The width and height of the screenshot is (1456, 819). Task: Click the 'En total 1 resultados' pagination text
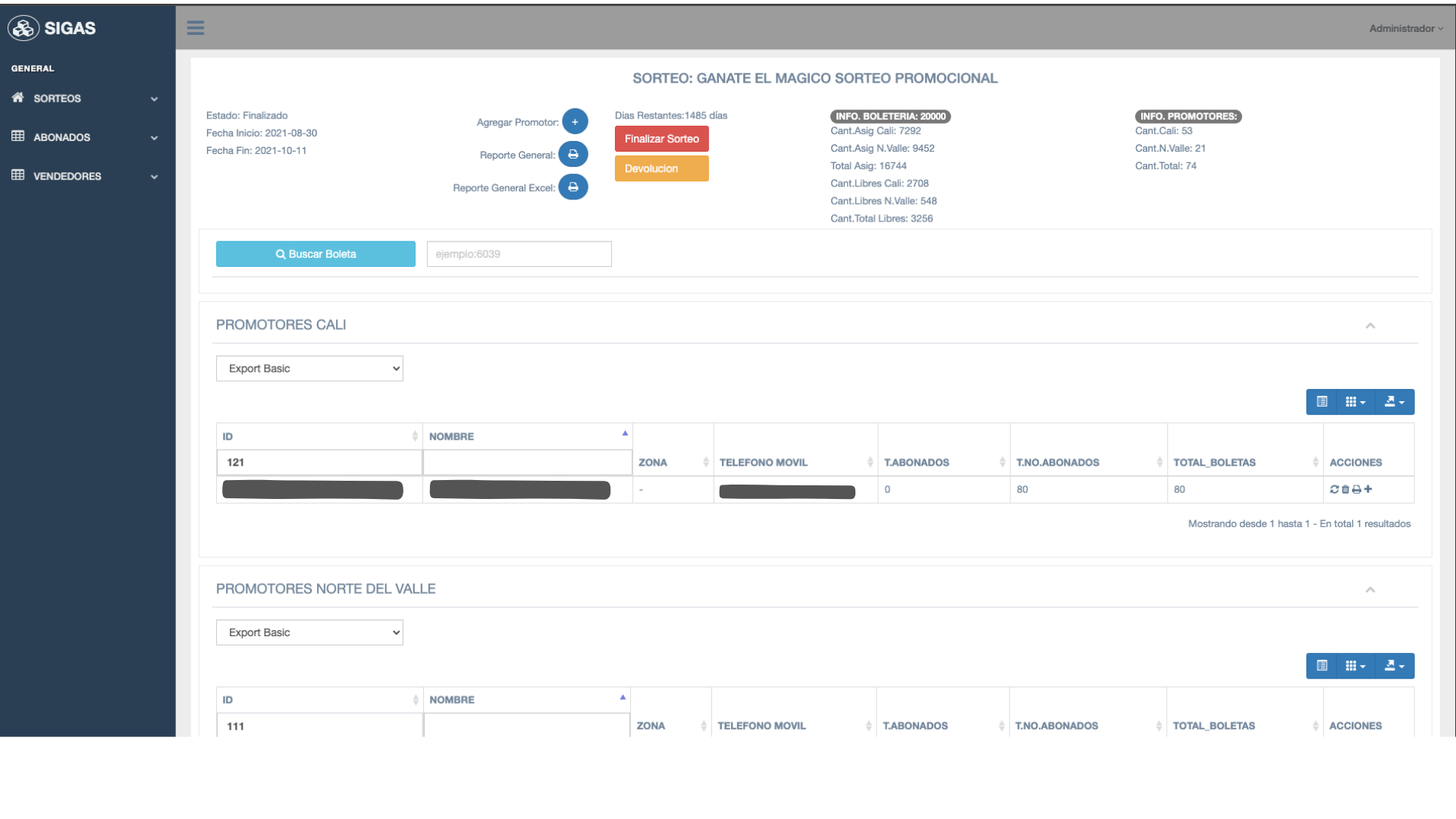(x=1365, y=524)
